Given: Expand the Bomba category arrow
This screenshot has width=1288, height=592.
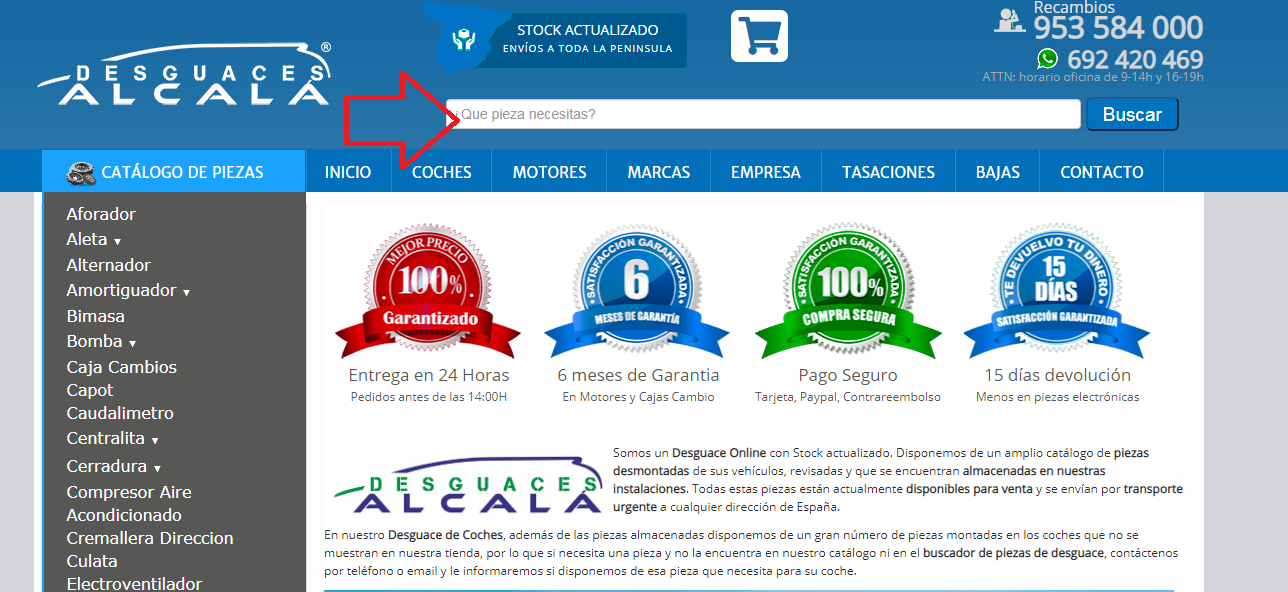Looking at the screenshot, I should pyautogui.click(x=133, y=344).
